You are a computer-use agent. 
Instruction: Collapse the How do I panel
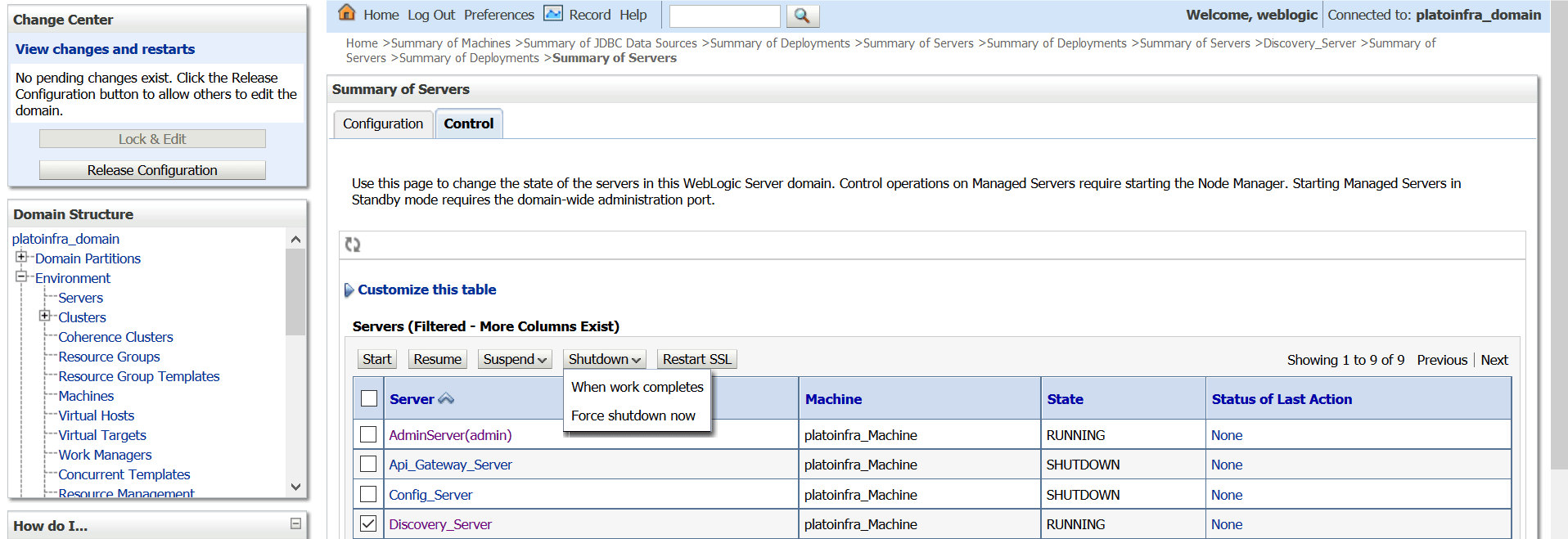pyautogui.click(x=295, y=523)
